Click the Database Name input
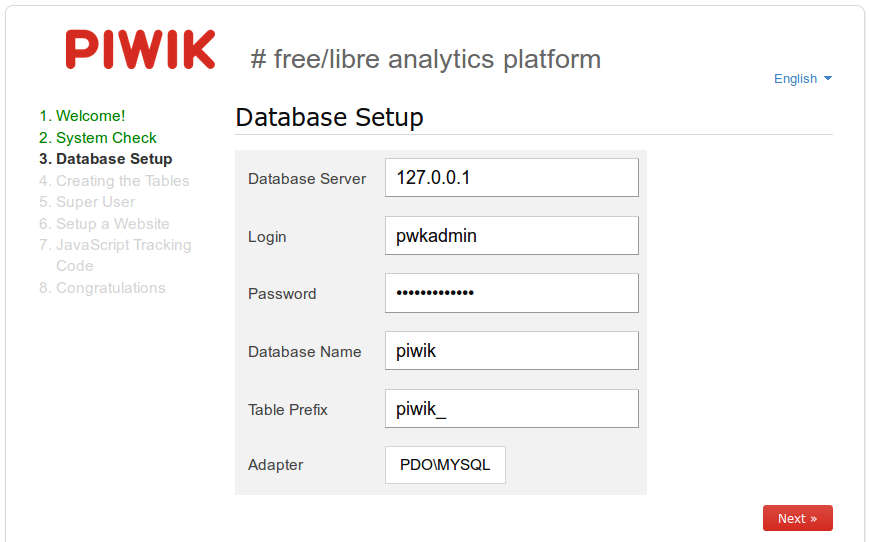This screenshot has width=870, height=542. [512, 351]
